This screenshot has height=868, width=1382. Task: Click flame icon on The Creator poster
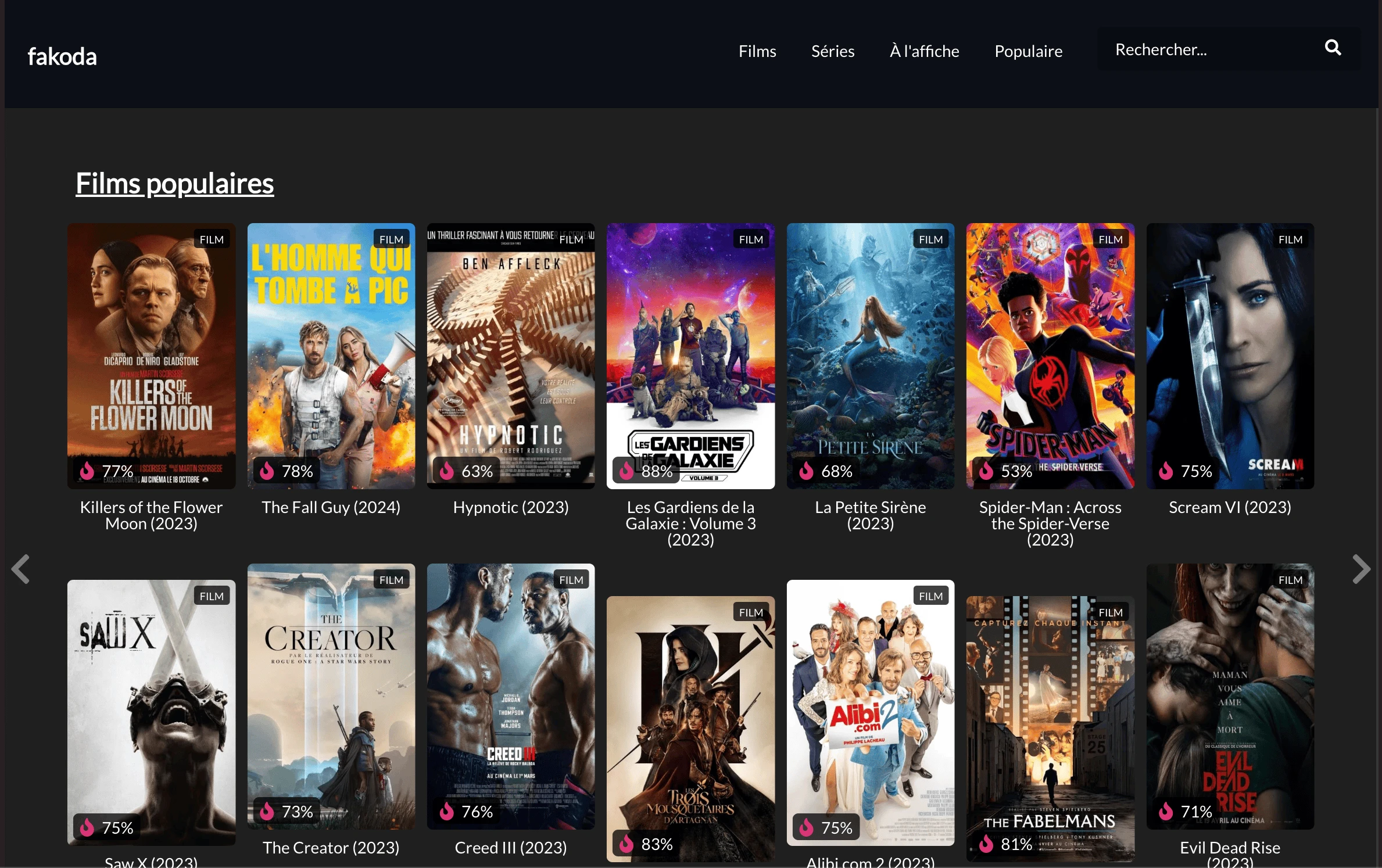[267, 810]
